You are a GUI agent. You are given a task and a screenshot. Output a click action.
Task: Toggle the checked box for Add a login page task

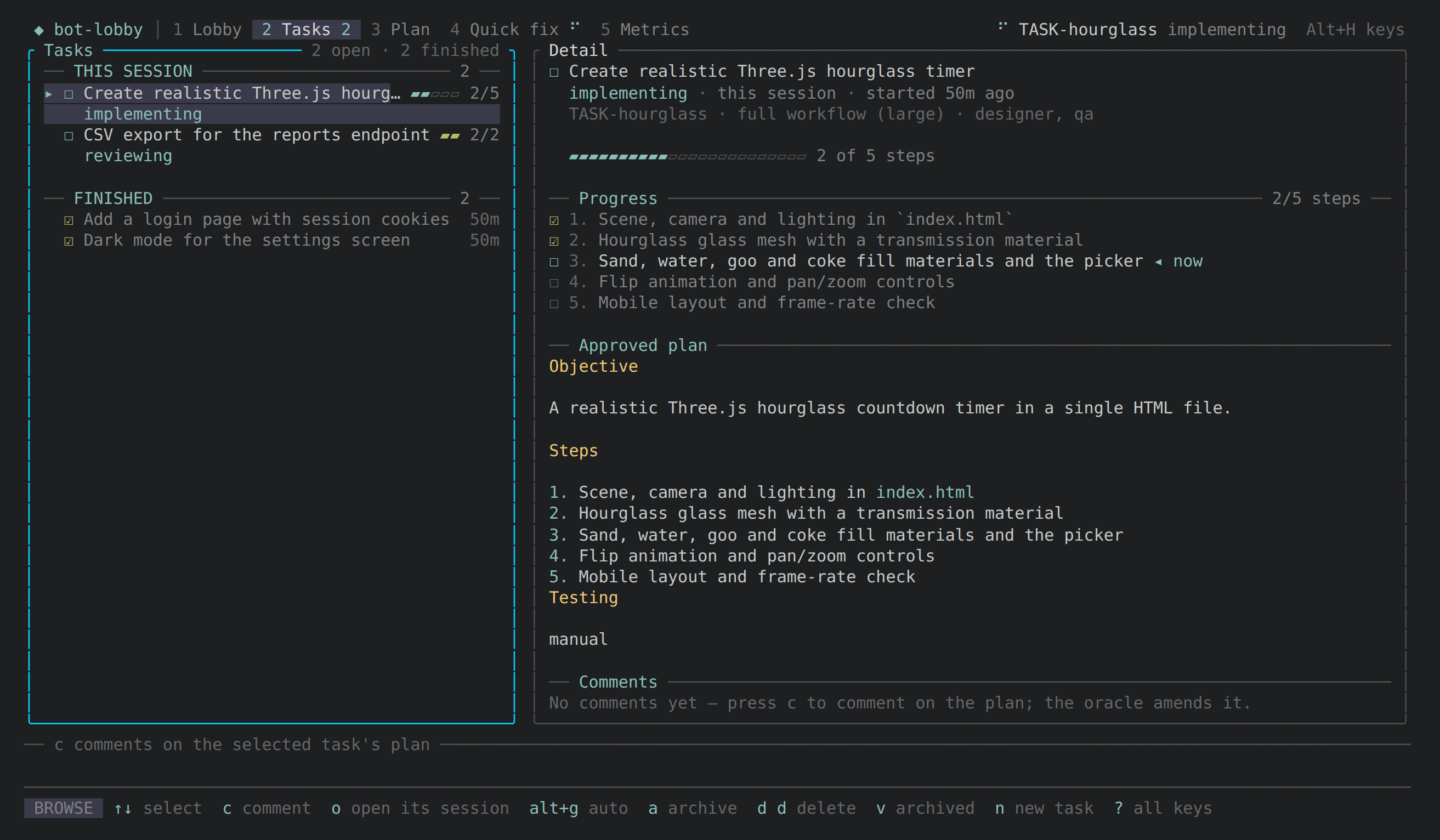click(x=69, y=220)
